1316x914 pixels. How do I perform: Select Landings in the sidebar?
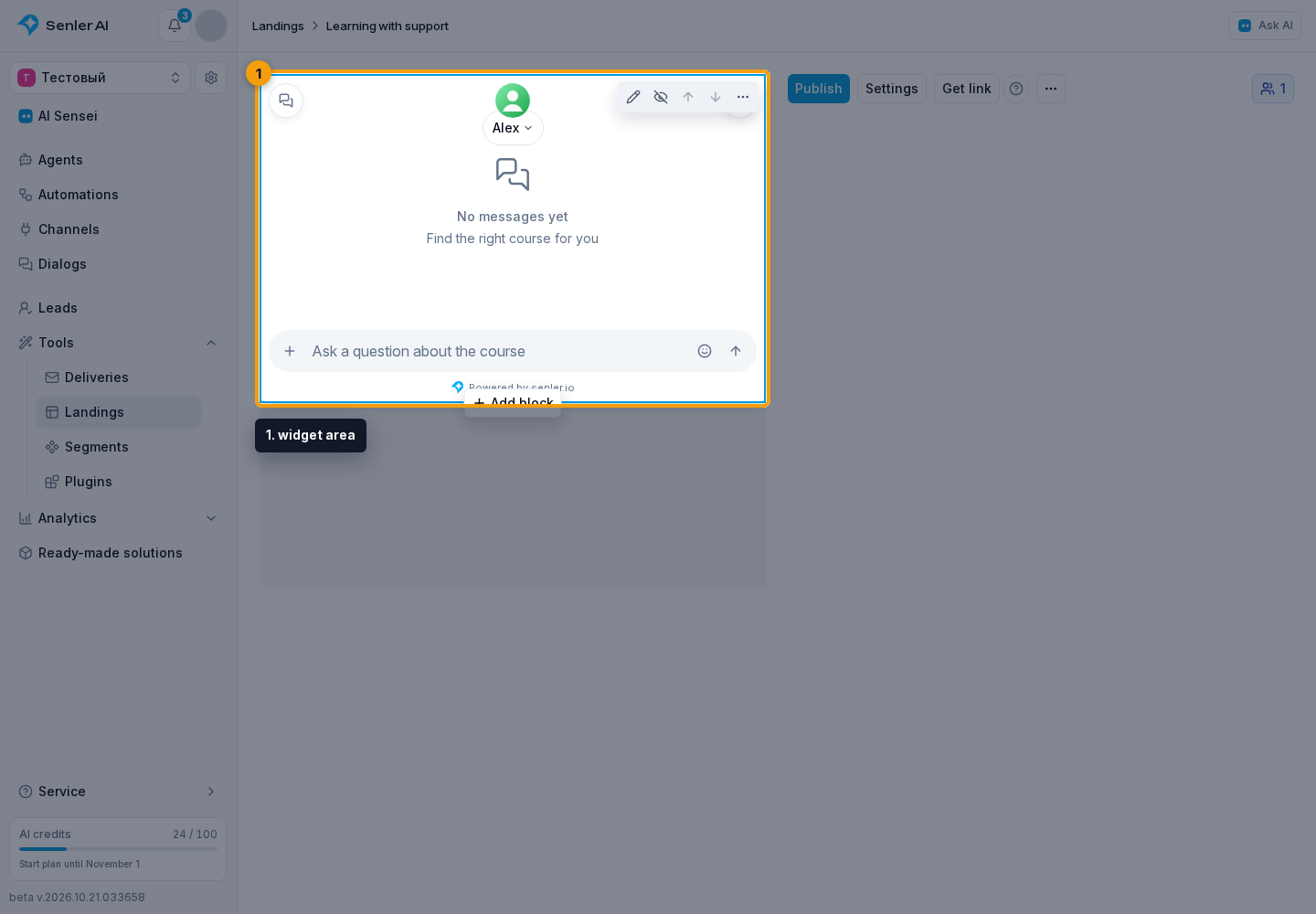point(119,412)
